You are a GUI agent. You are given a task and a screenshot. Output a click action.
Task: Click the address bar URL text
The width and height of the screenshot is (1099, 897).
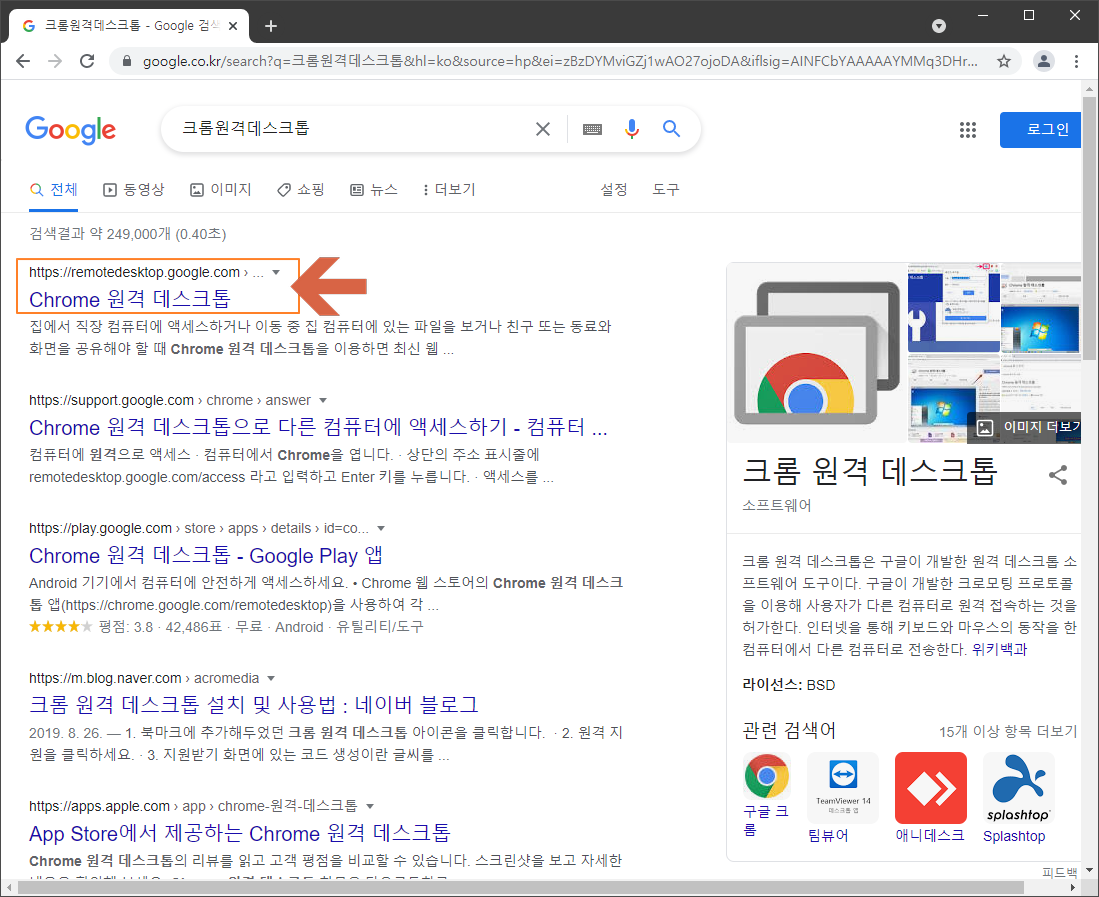click(560, 61)
